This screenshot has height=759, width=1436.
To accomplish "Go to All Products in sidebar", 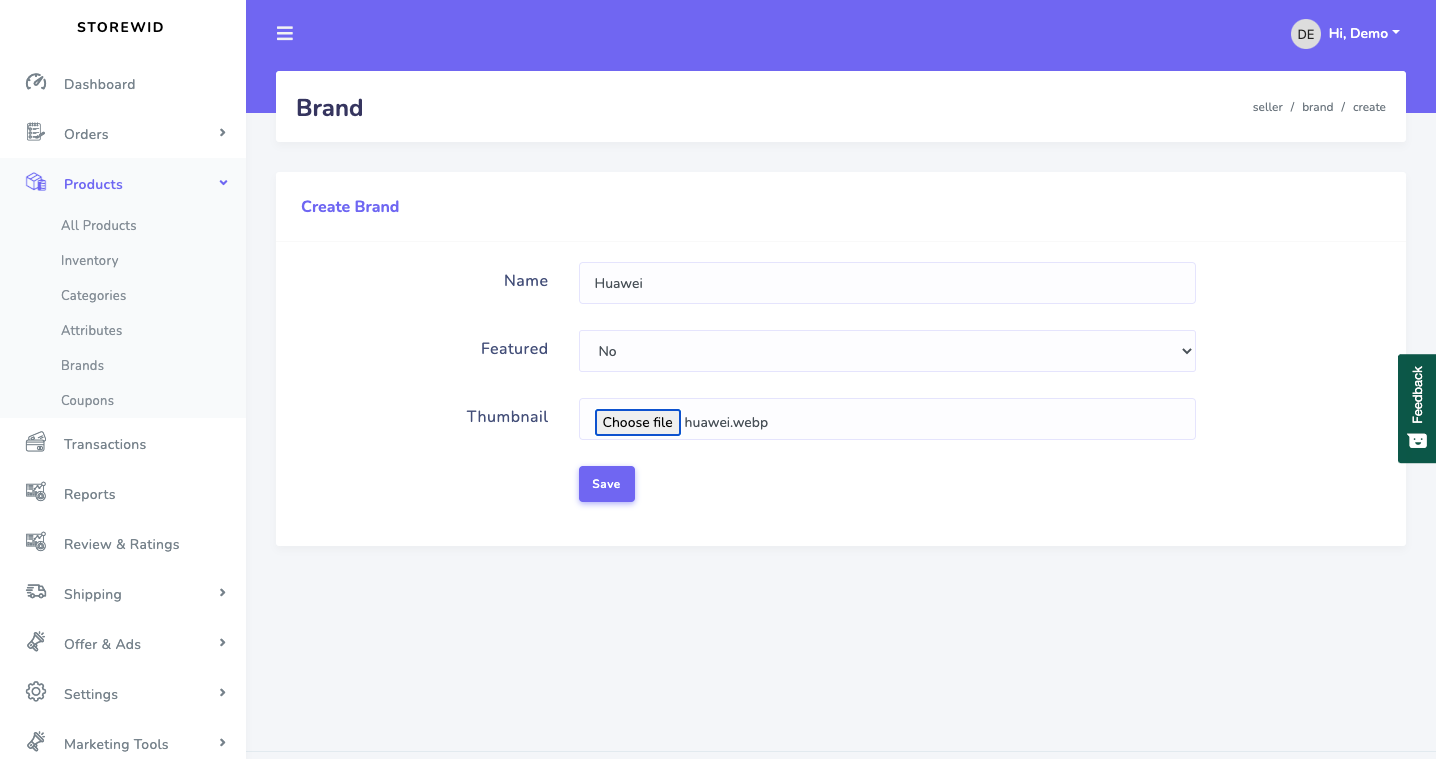I will tap(98, 225).
